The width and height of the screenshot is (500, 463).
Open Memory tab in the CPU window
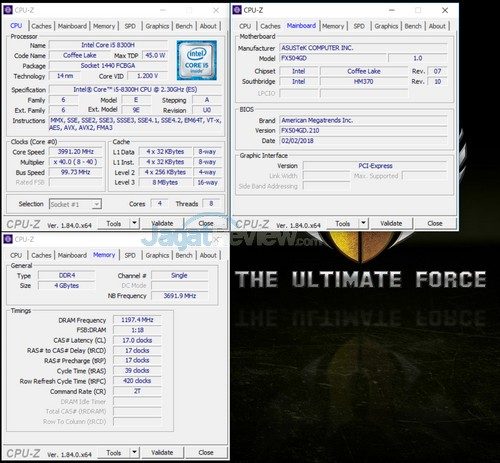(x=104, y=26)
